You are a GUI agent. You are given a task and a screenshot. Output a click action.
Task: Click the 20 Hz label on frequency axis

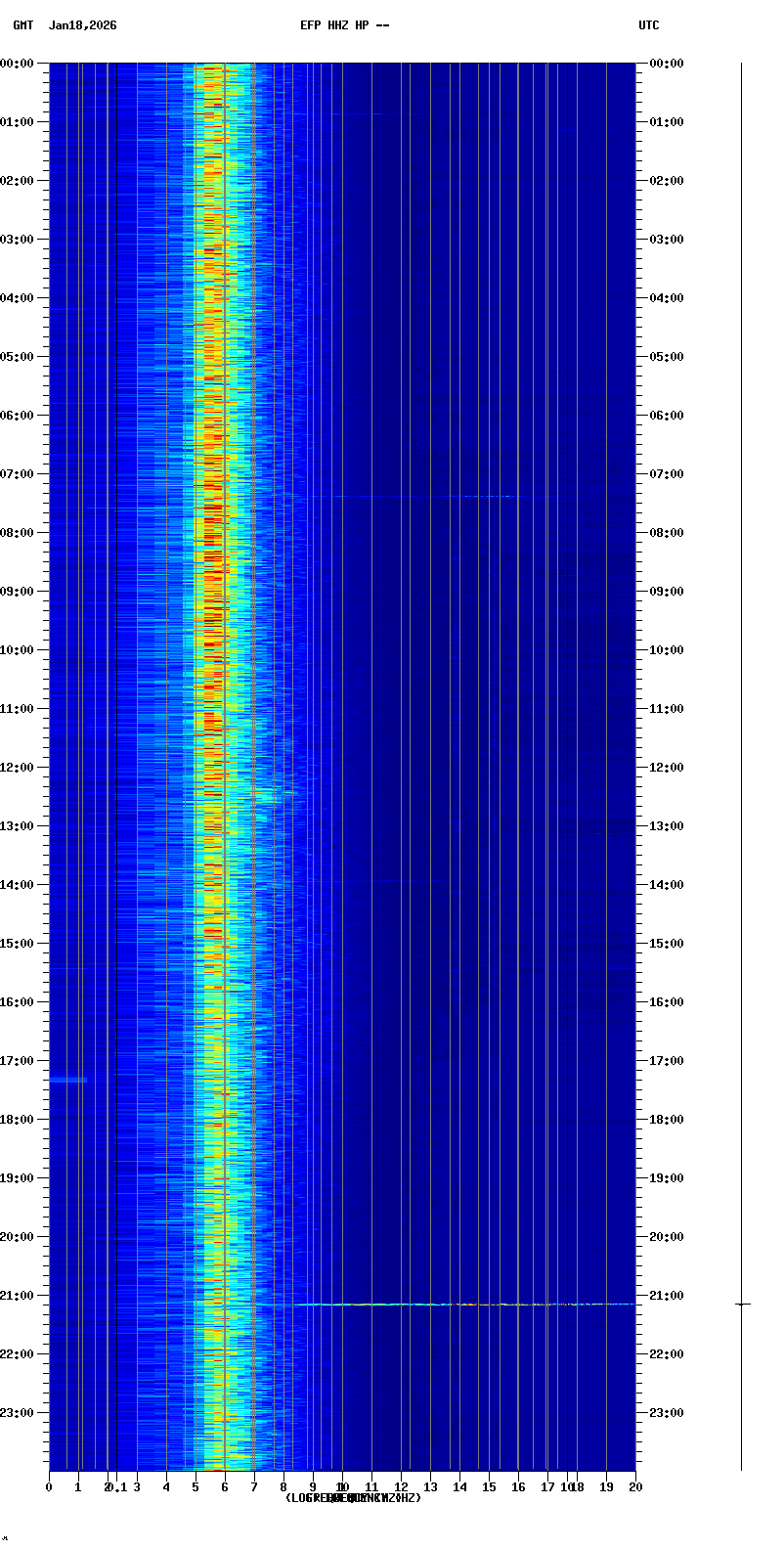[635, 1487]
